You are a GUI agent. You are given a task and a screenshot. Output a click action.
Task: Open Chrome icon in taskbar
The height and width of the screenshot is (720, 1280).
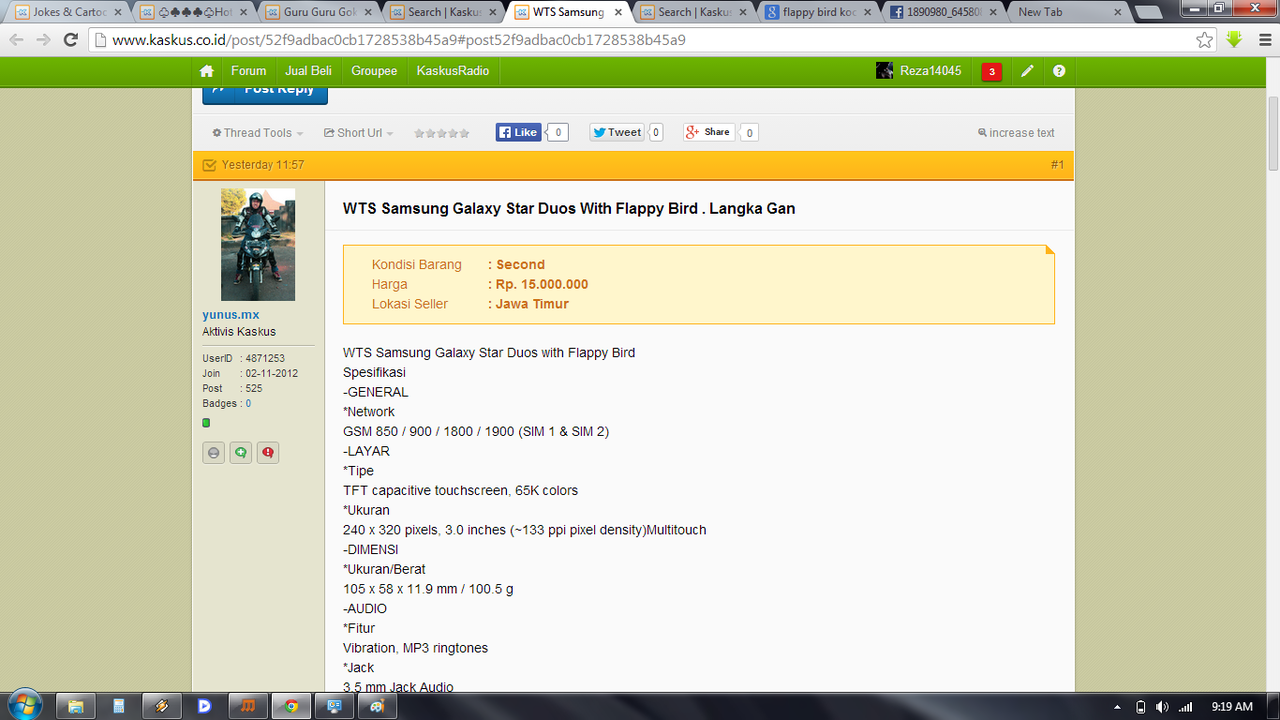click(291, 706)
